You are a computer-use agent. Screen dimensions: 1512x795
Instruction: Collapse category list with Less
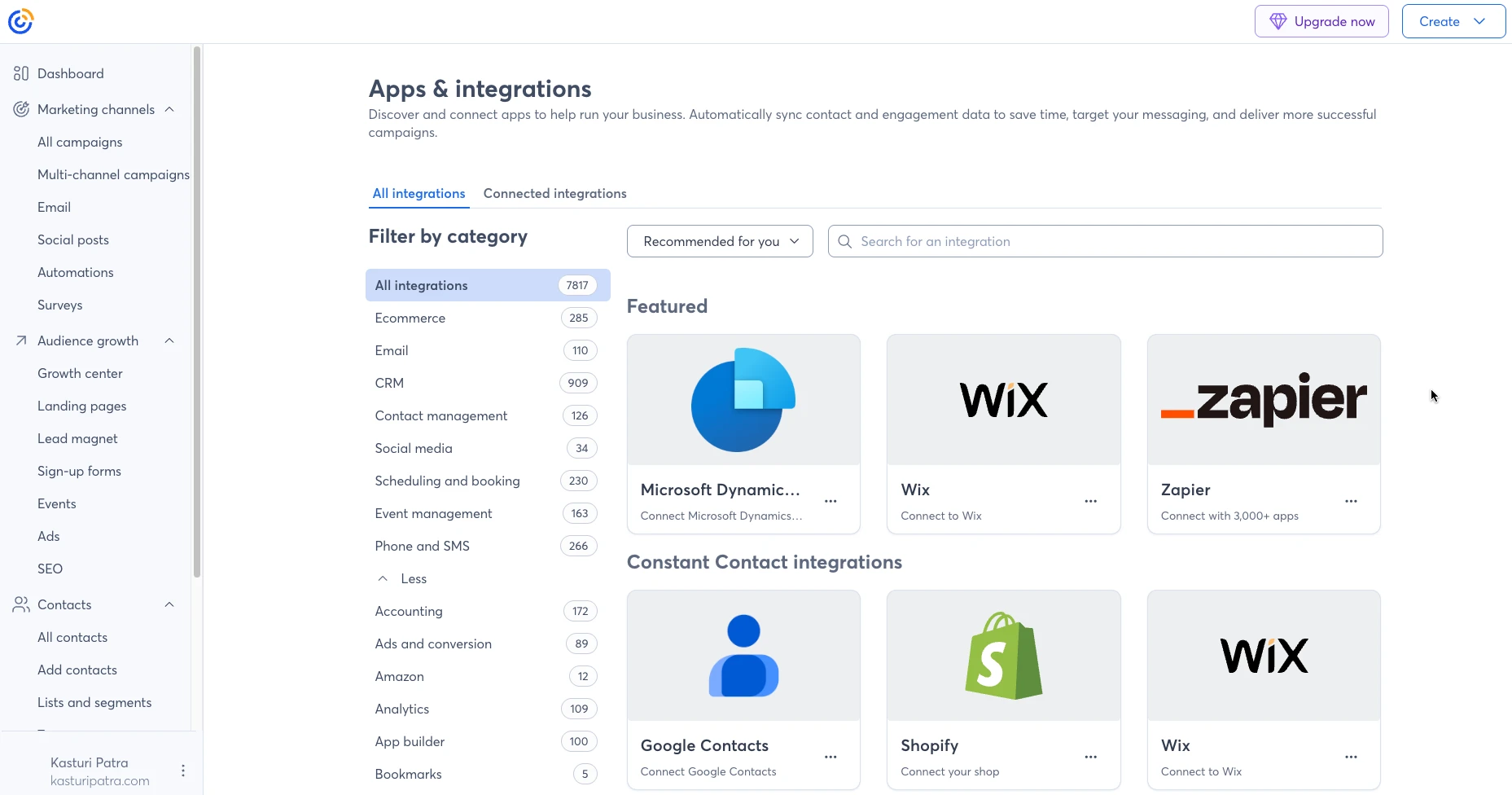coord(401,578)
